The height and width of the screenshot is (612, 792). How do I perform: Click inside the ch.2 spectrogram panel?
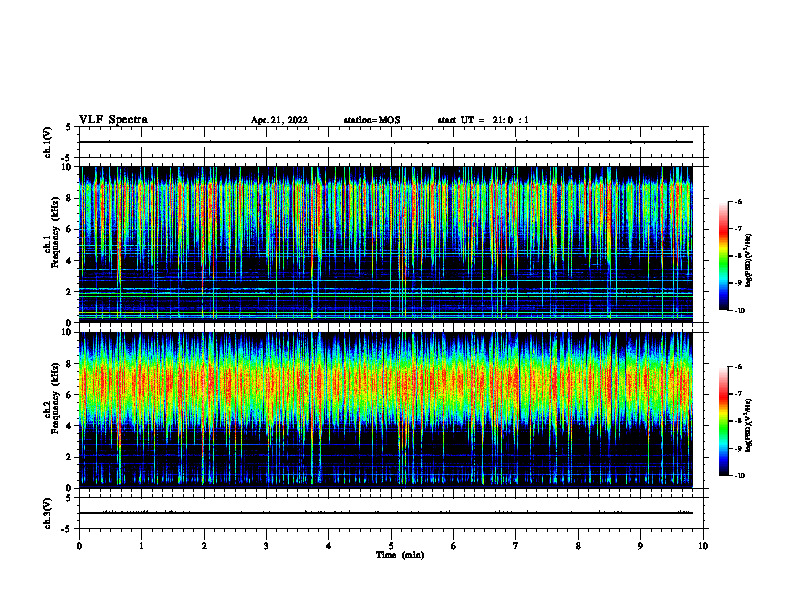386,410
